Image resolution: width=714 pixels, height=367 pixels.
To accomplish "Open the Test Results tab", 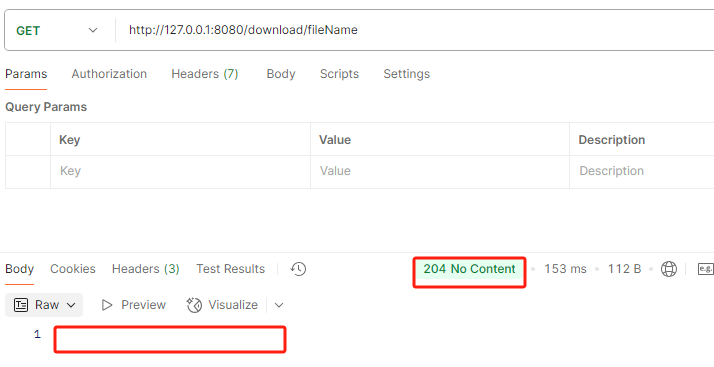I will pyautogui.click(x=230, y=269).
